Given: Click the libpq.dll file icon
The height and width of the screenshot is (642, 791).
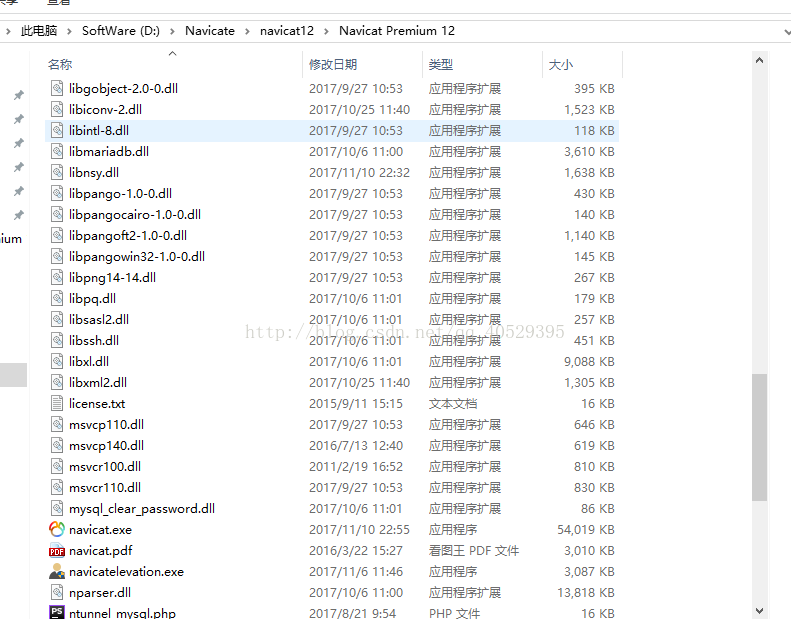Looking at the screenshot, I should (x=57, y=299).
